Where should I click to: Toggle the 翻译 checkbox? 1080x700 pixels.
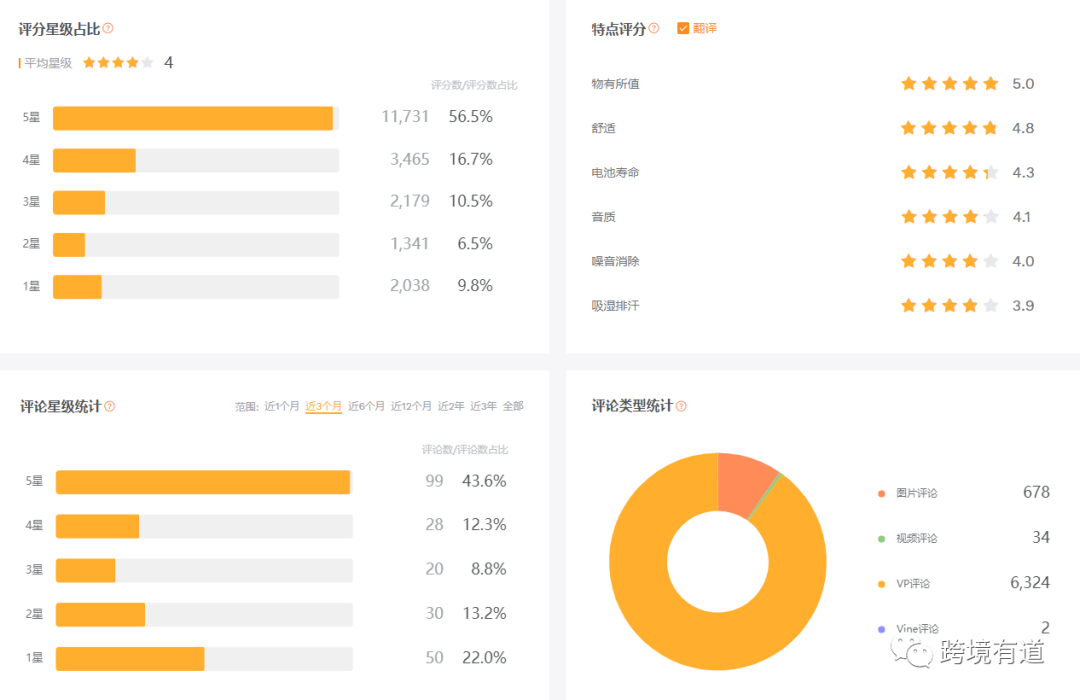click(683, 29)
